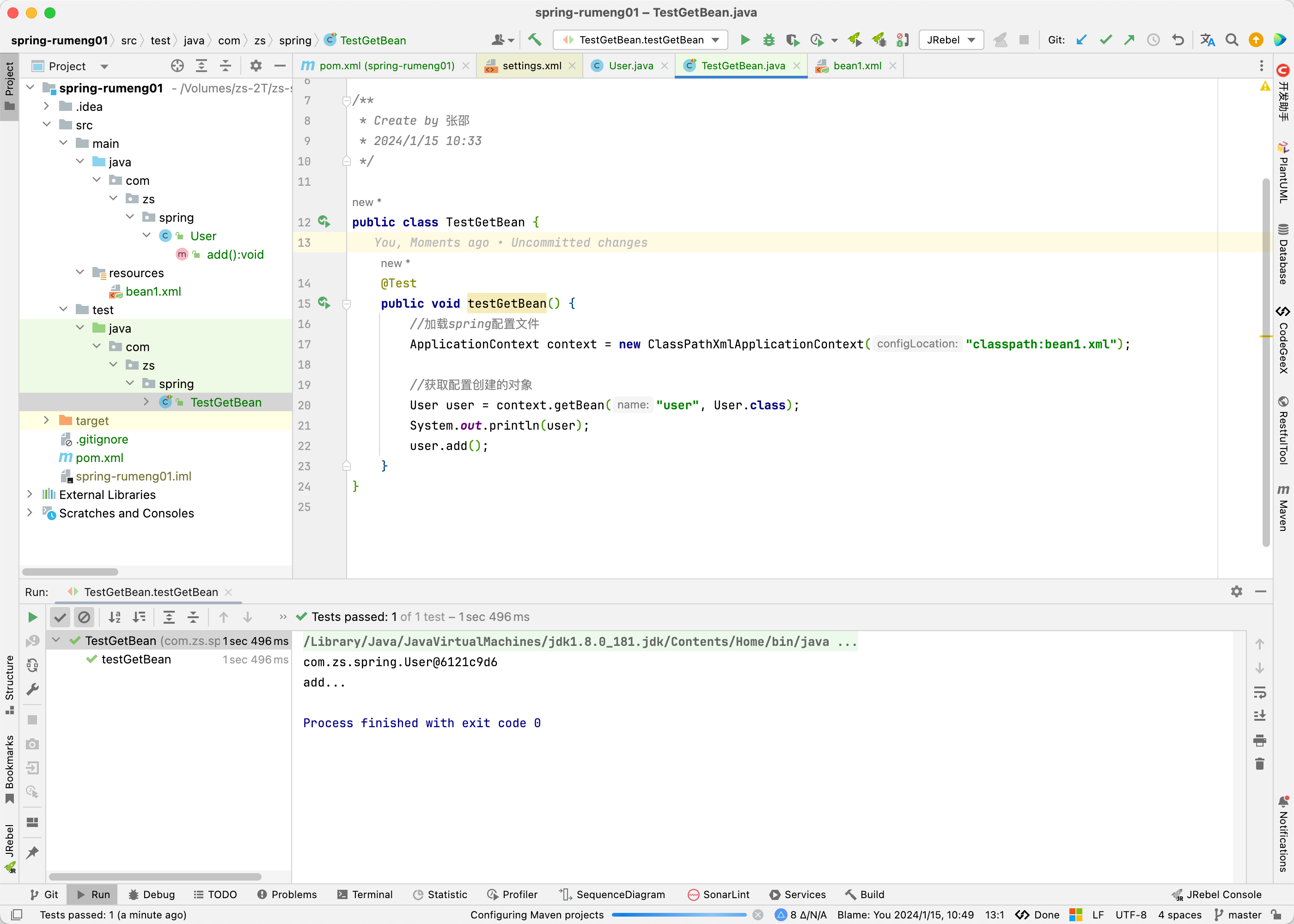The image size is (1294, 924).
Task: Open Search Everywhere magnifier icon
Action: 1232,39
